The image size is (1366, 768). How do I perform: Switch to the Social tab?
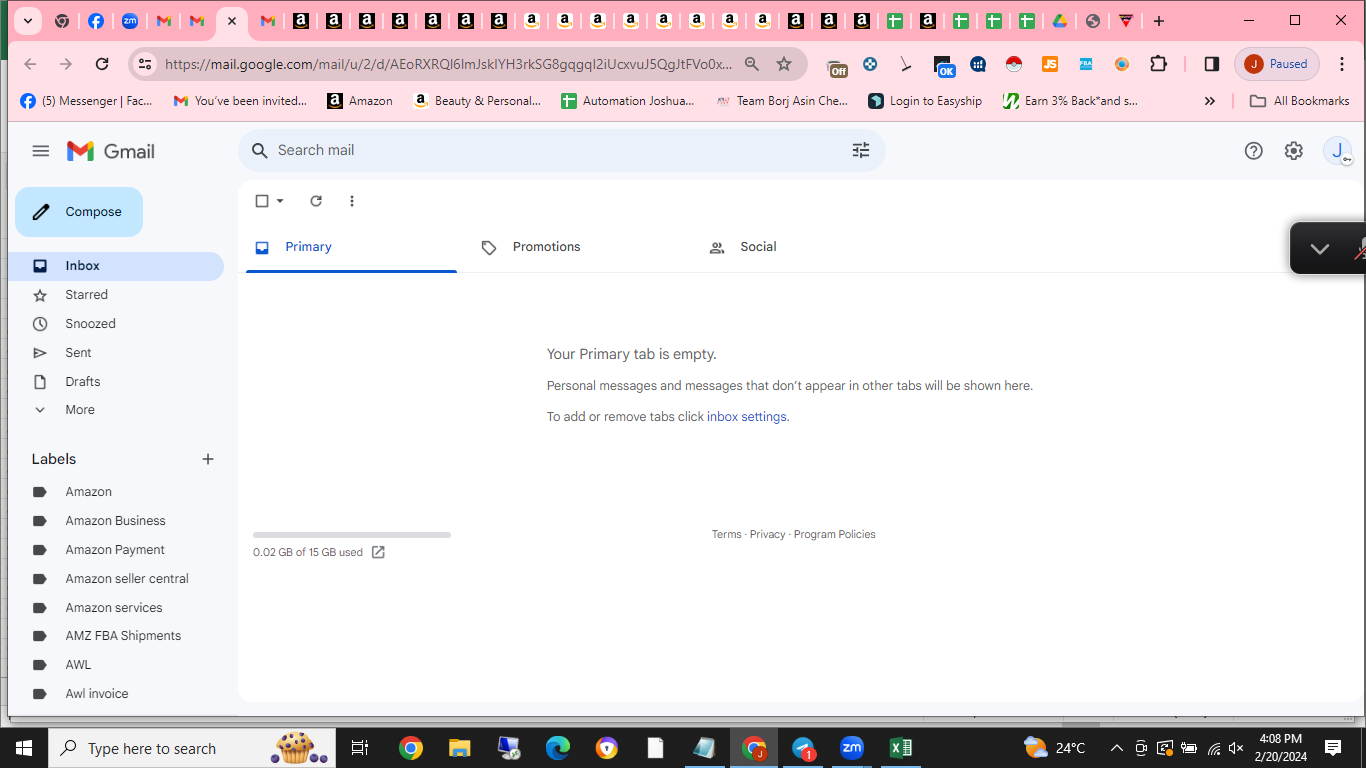click(x=806, y=247)
